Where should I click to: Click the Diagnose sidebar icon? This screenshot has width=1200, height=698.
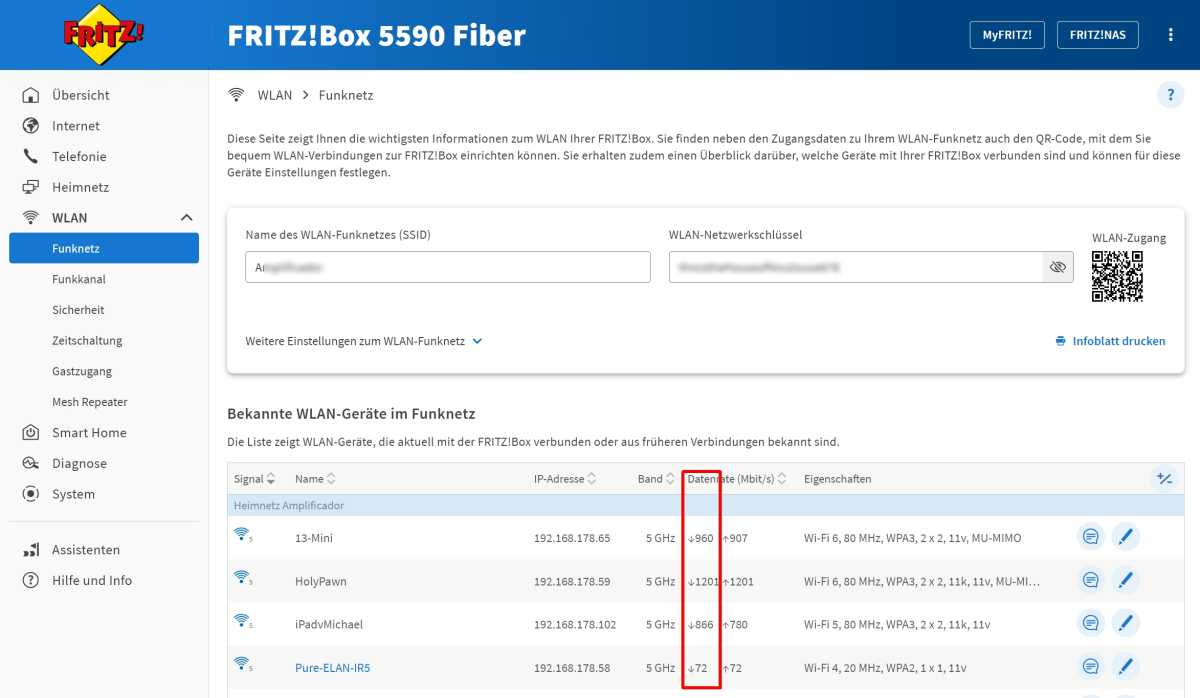click(x=31, y=463)
